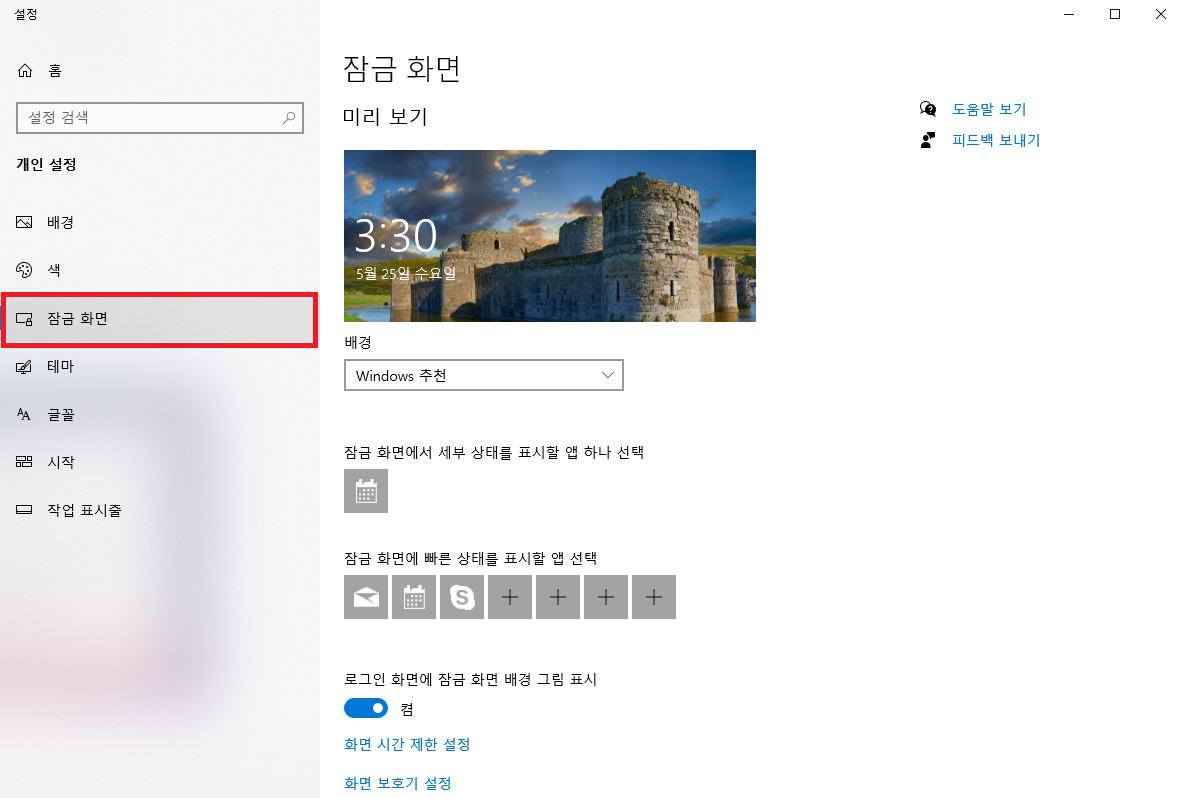Click the Calendar quick status tile
This screenshot has height=798, width=1181.
(x=414, y=598)
